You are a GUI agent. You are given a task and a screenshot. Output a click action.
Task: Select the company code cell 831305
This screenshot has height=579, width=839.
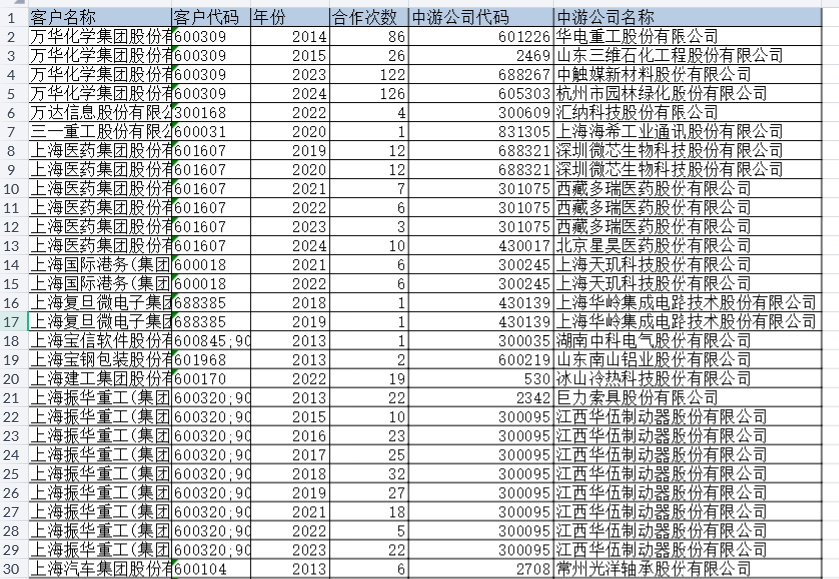pyautogui.click(x=480, y=131)
